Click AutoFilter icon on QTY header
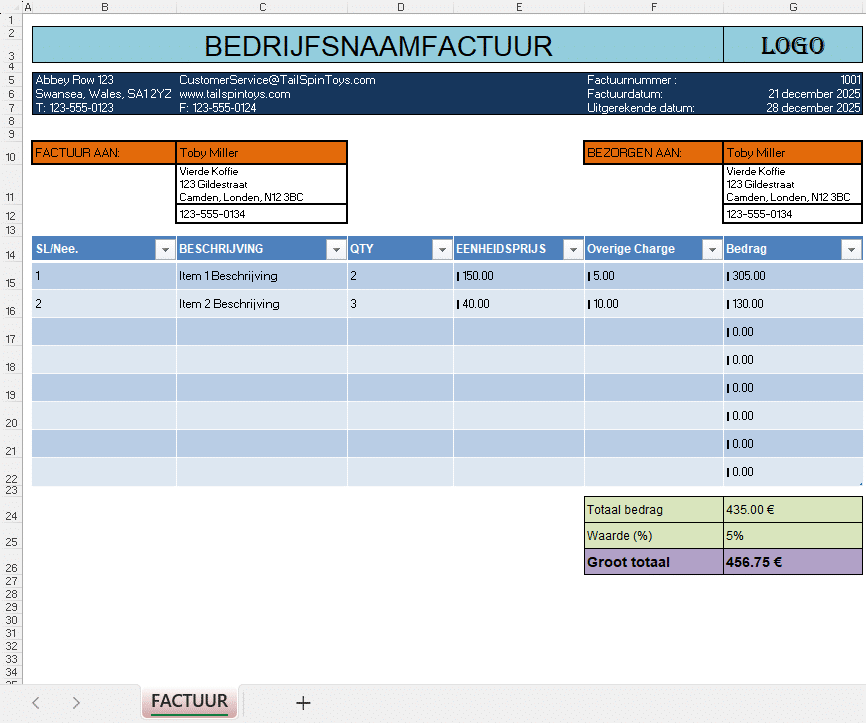 442,248
